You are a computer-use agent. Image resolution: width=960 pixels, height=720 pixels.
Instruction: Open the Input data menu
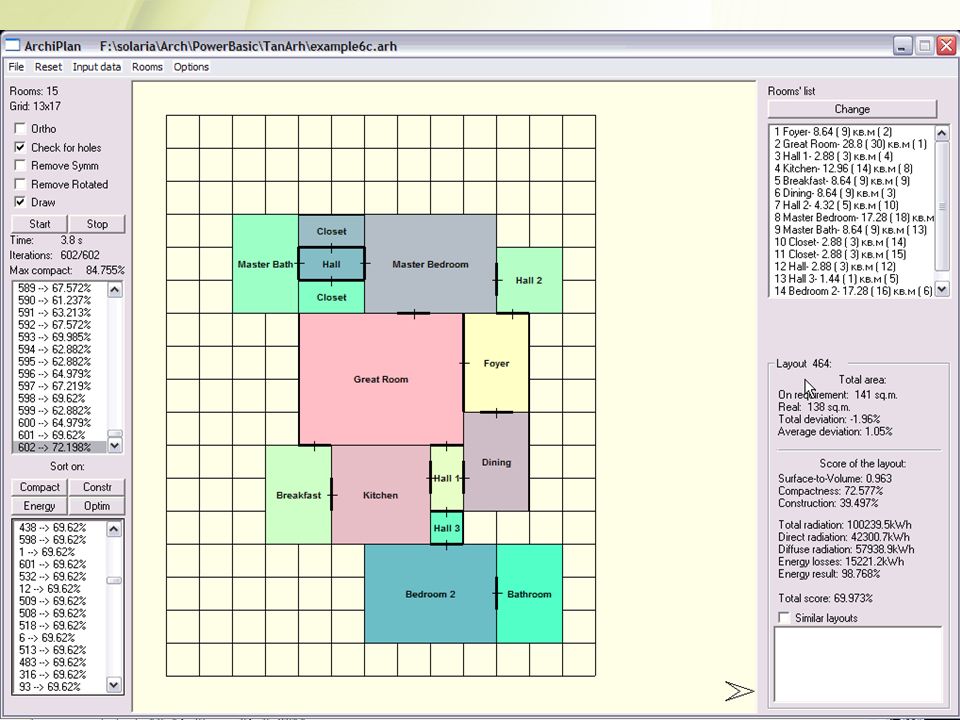coord(97,67)
